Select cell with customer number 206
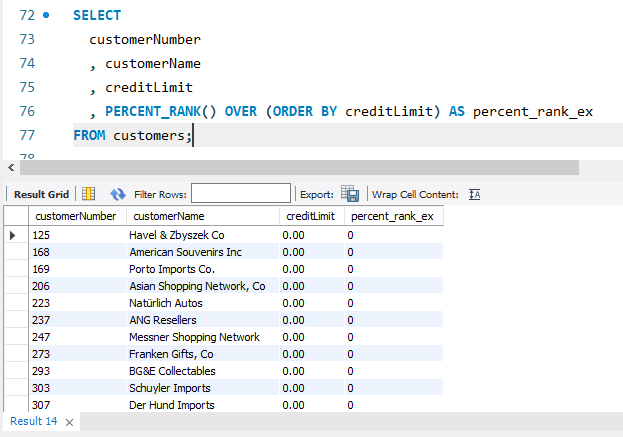This screenshot has width=623, height=437. [x=77, y=286]
